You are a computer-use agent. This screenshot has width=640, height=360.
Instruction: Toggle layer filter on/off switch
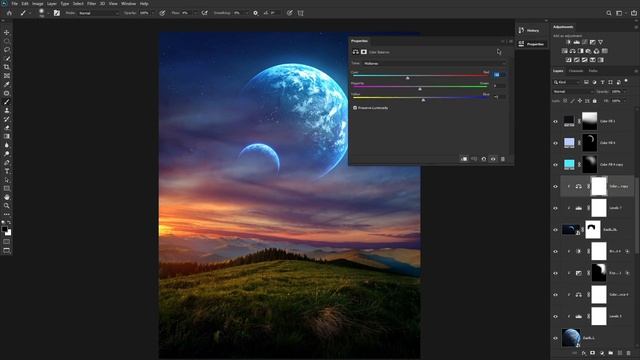pos(626,81)
